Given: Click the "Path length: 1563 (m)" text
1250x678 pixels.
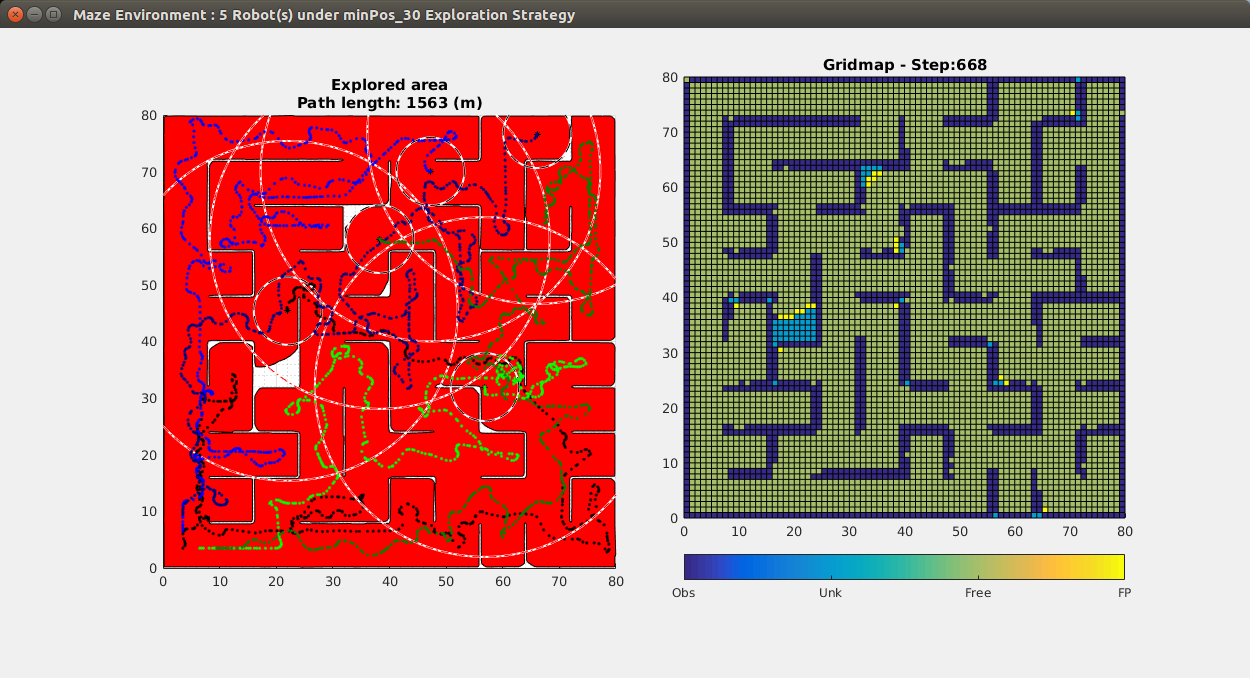Looking at the screenshot, I should [389, 102].
